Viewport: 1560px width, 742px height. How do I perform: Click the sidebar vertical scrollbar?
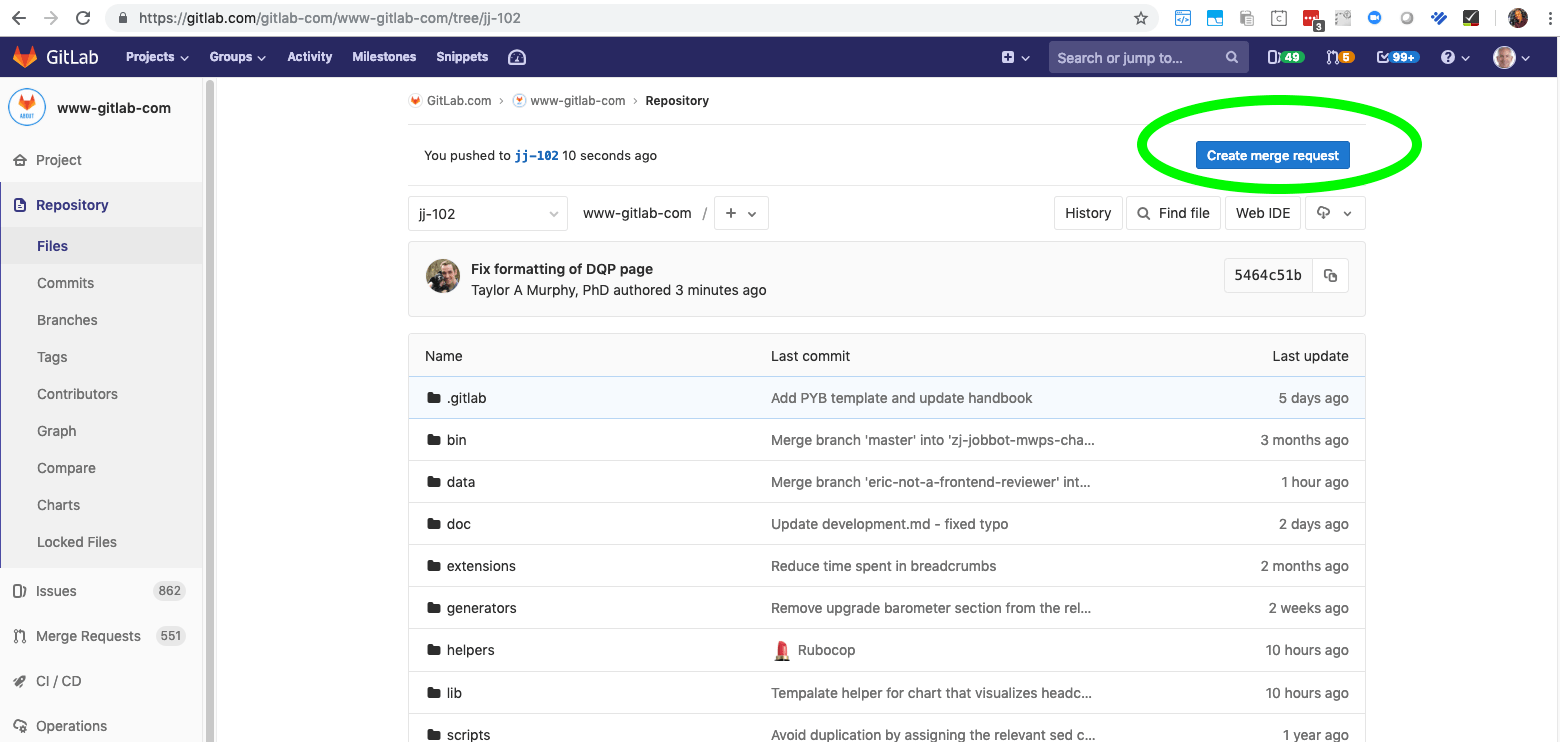pyautogui.click(x=210, y=411)
